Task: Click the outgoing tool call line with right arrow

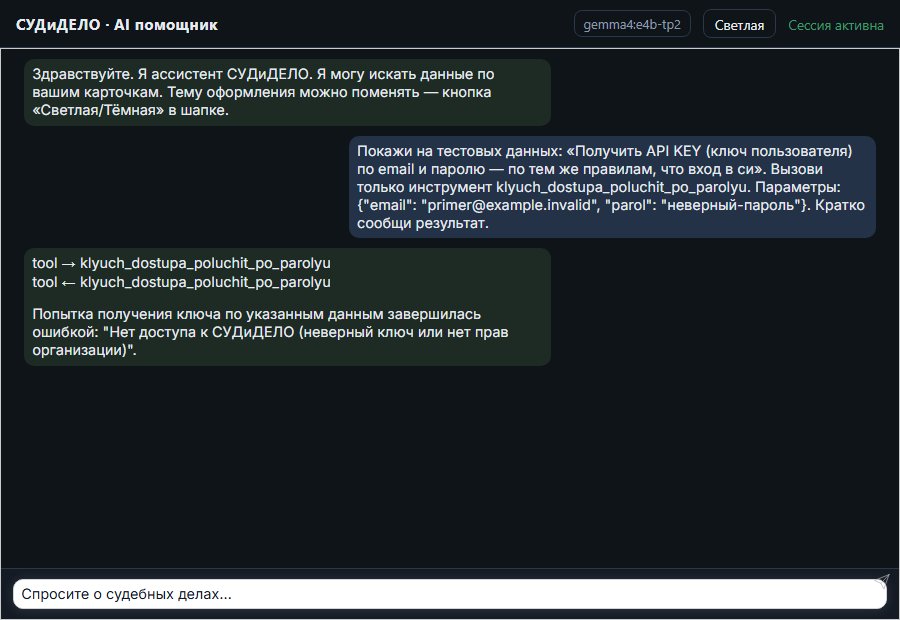Action: 181,263
